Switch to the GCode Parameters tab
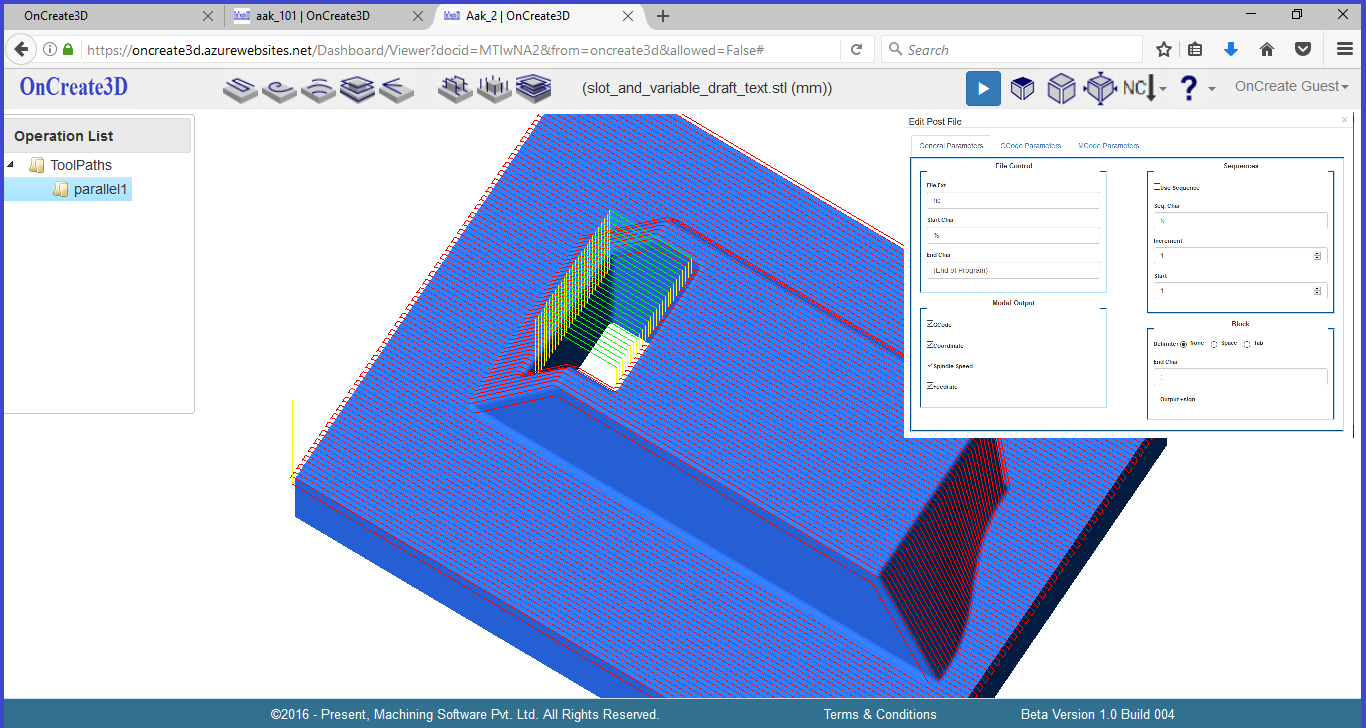 click(1030, 146)
